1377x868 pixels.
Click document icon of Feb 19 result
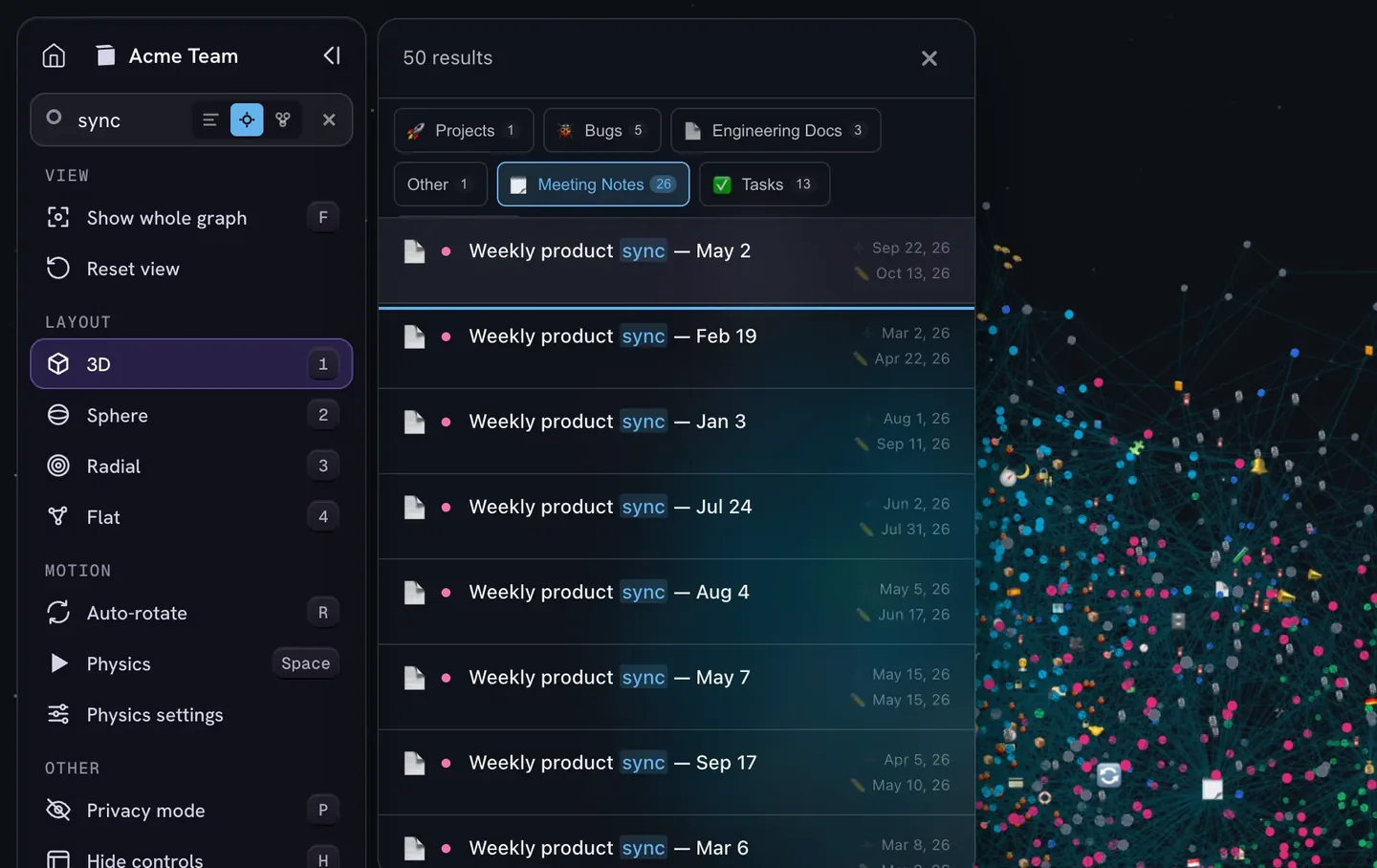[x=414, y=336]
